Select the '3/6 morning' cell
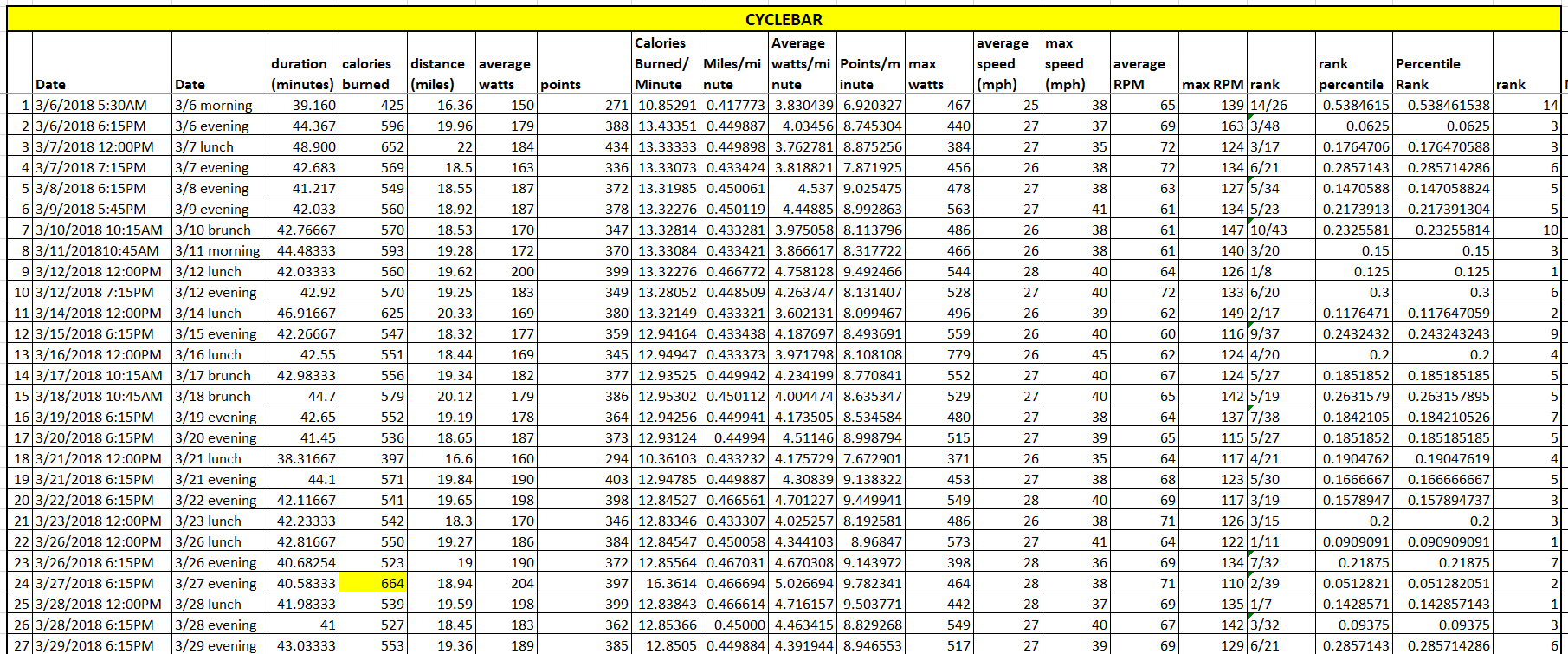 click(219, 105)
